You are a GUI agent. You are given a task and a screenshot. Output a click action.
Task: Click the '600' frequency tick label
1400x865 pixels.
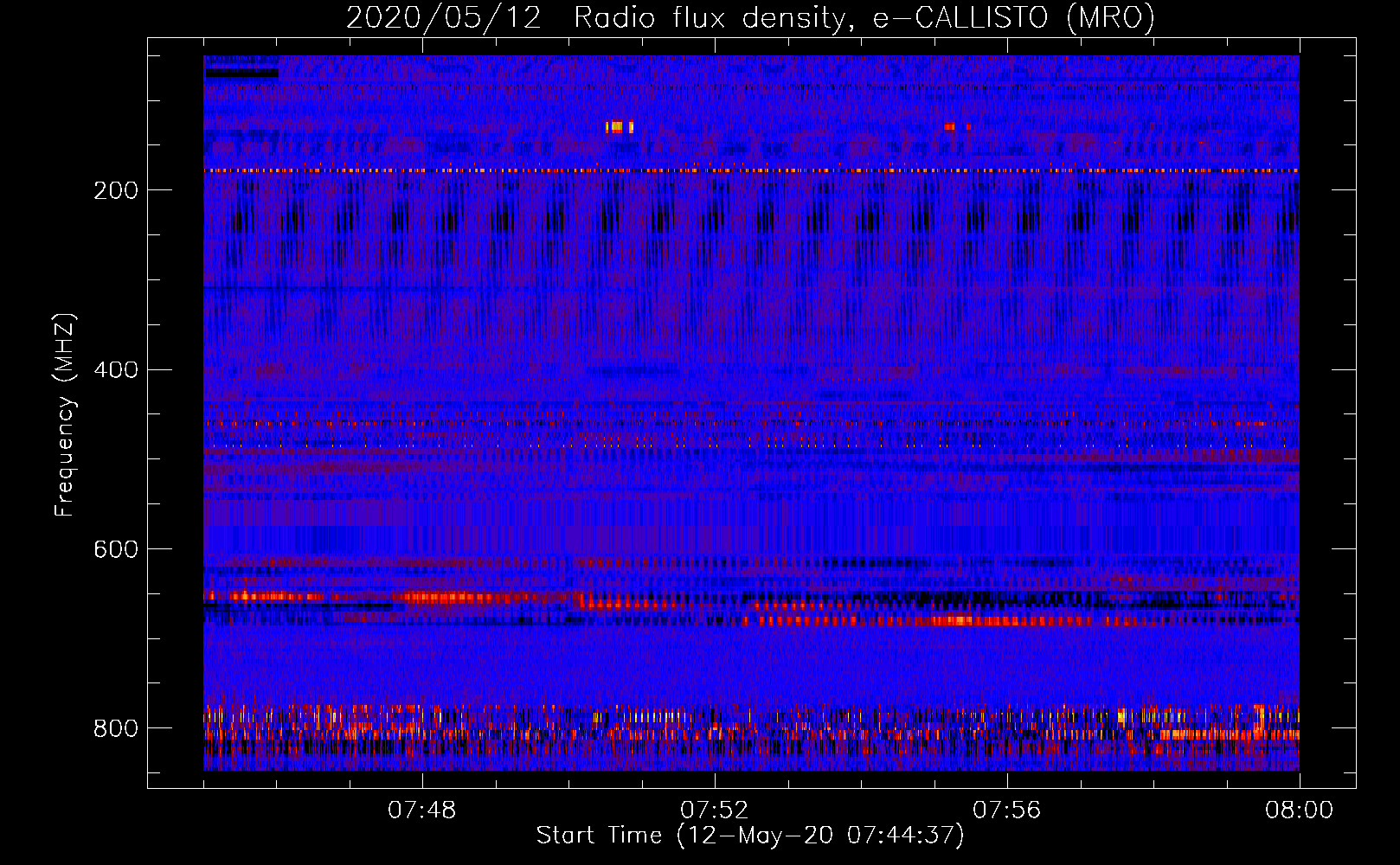point(116,550)
